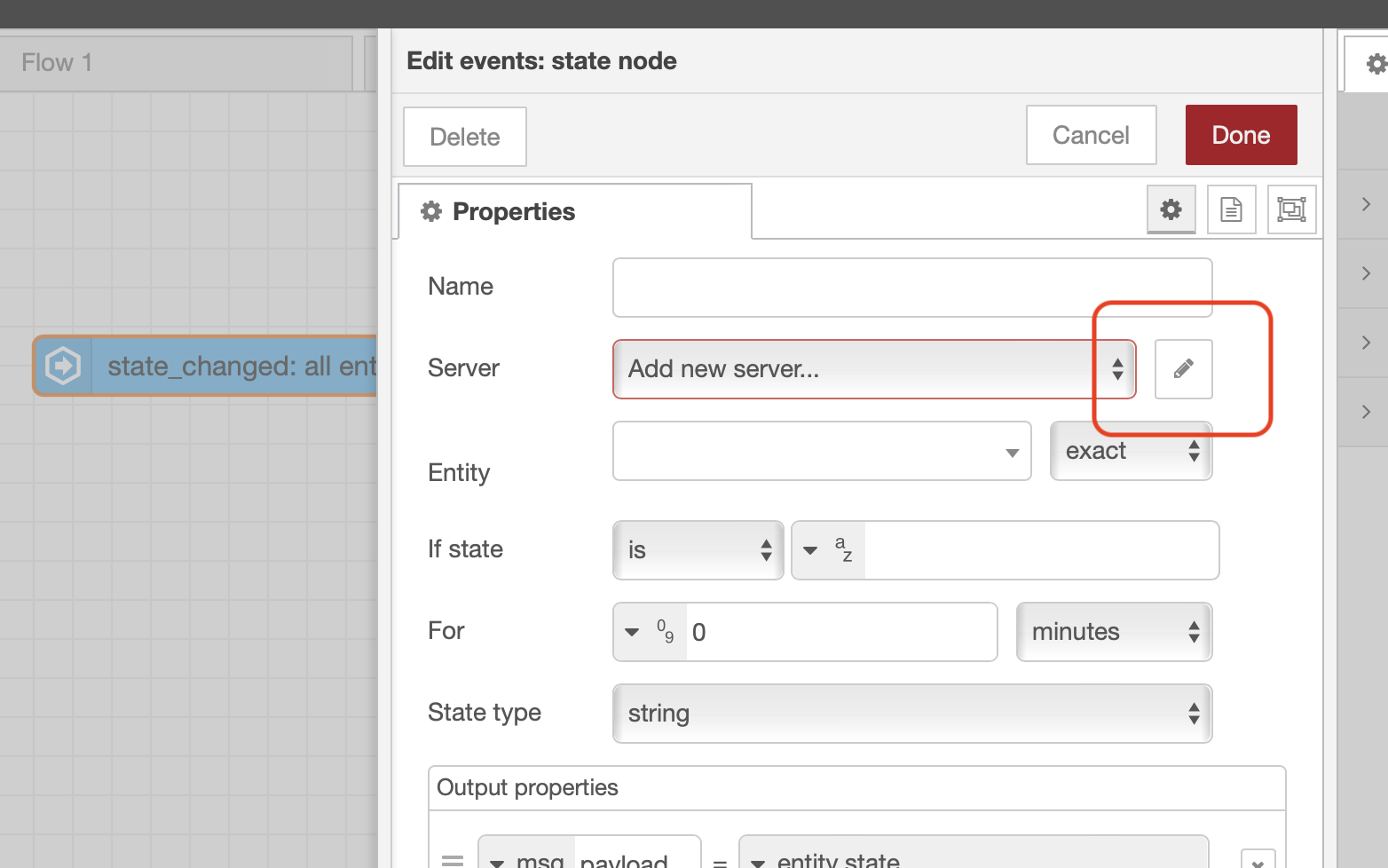Open the Server dropdown 'Add new server...'
1388x868 pixels.
[874, 368]
